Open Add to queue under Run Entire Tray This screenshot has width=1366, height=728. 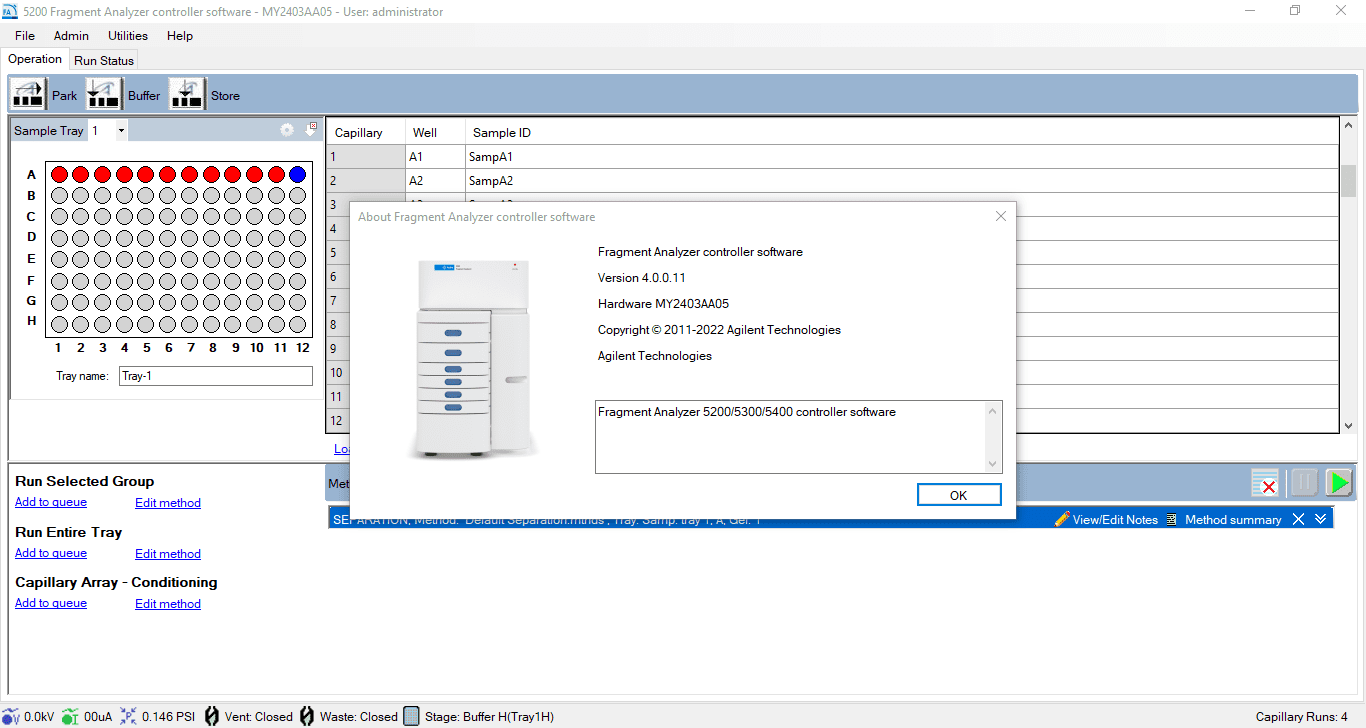click(x=50, y=553)
